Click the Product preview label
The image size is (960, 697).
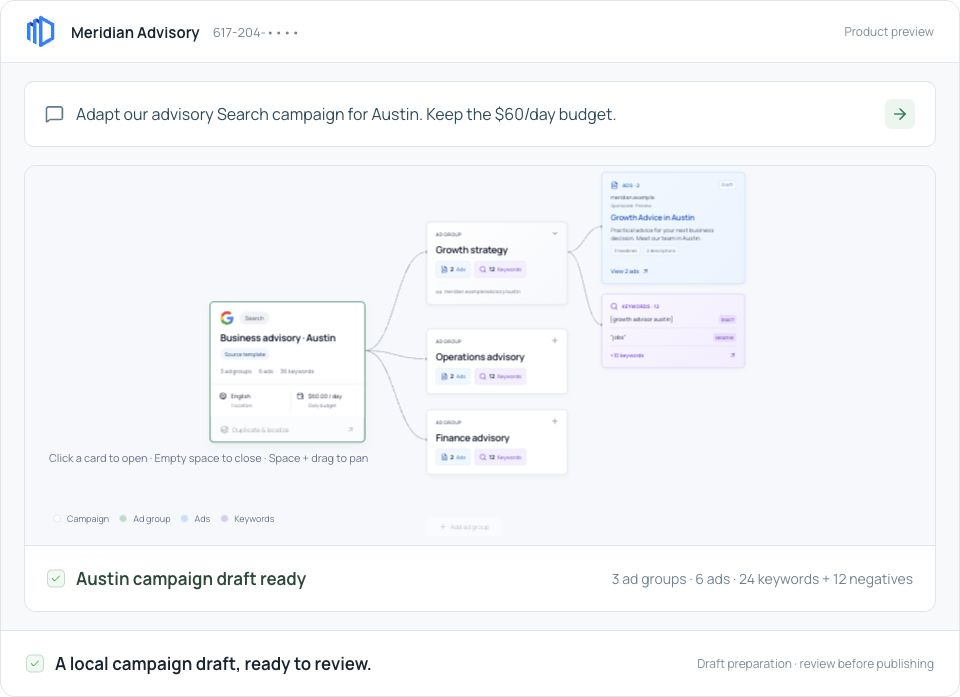coord(888,32)
